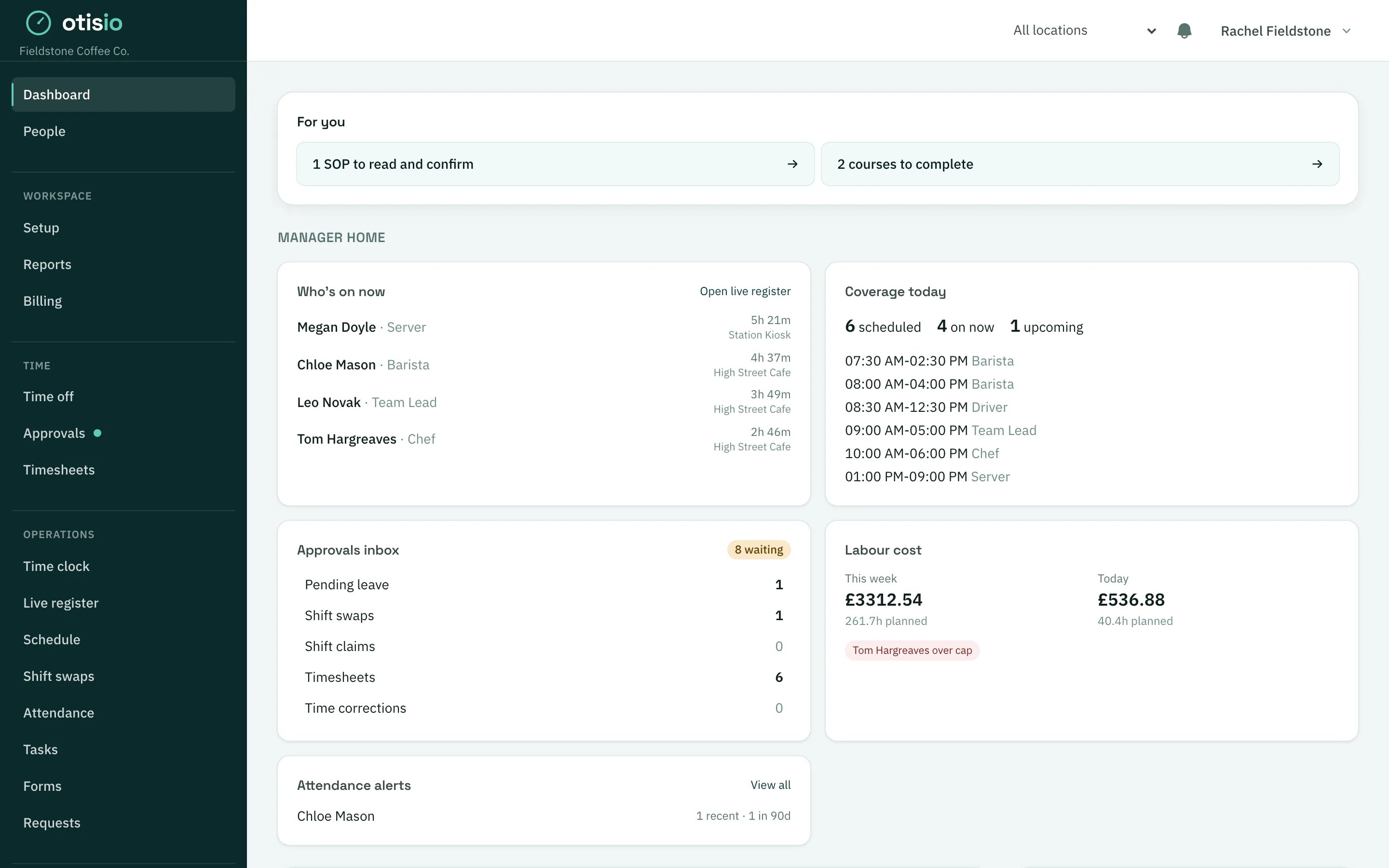Viewport: 1389px width, 868px height.
Task: Click the 08:00 AM-04:00 PM Barista shift
Action: 929,384
